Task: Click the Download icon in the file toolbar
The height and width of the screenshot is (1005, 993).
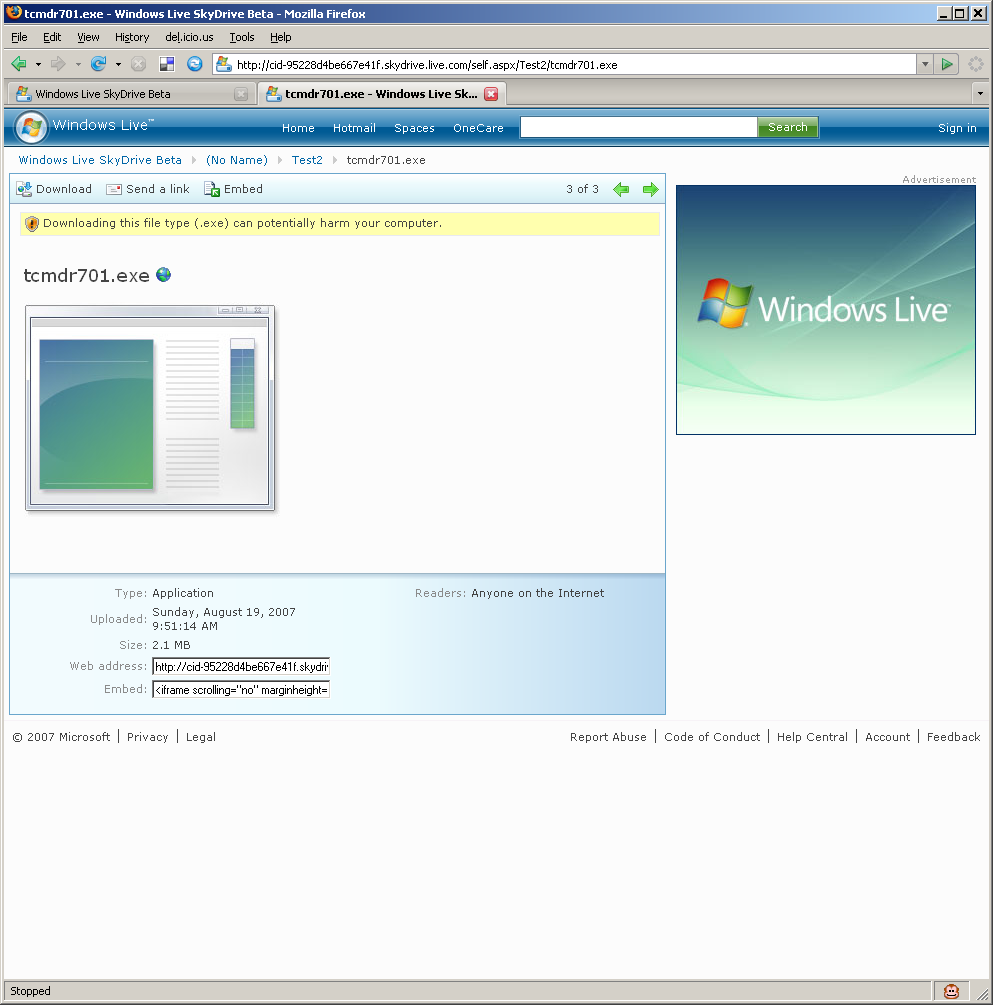Action: point(24,189)
